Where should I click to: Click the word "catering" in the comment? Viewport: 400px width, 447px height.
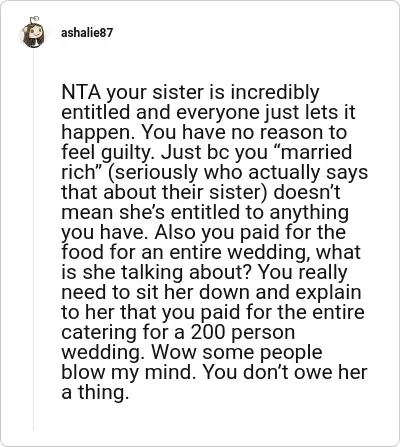pyautogui.click(x=100, y=332)
